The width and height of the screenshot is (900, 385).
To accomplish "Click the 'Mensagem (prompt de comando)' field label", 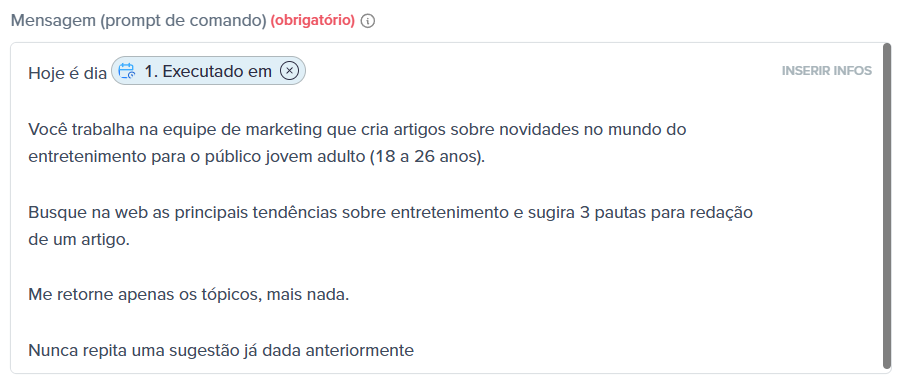I will tap(138, 21).
